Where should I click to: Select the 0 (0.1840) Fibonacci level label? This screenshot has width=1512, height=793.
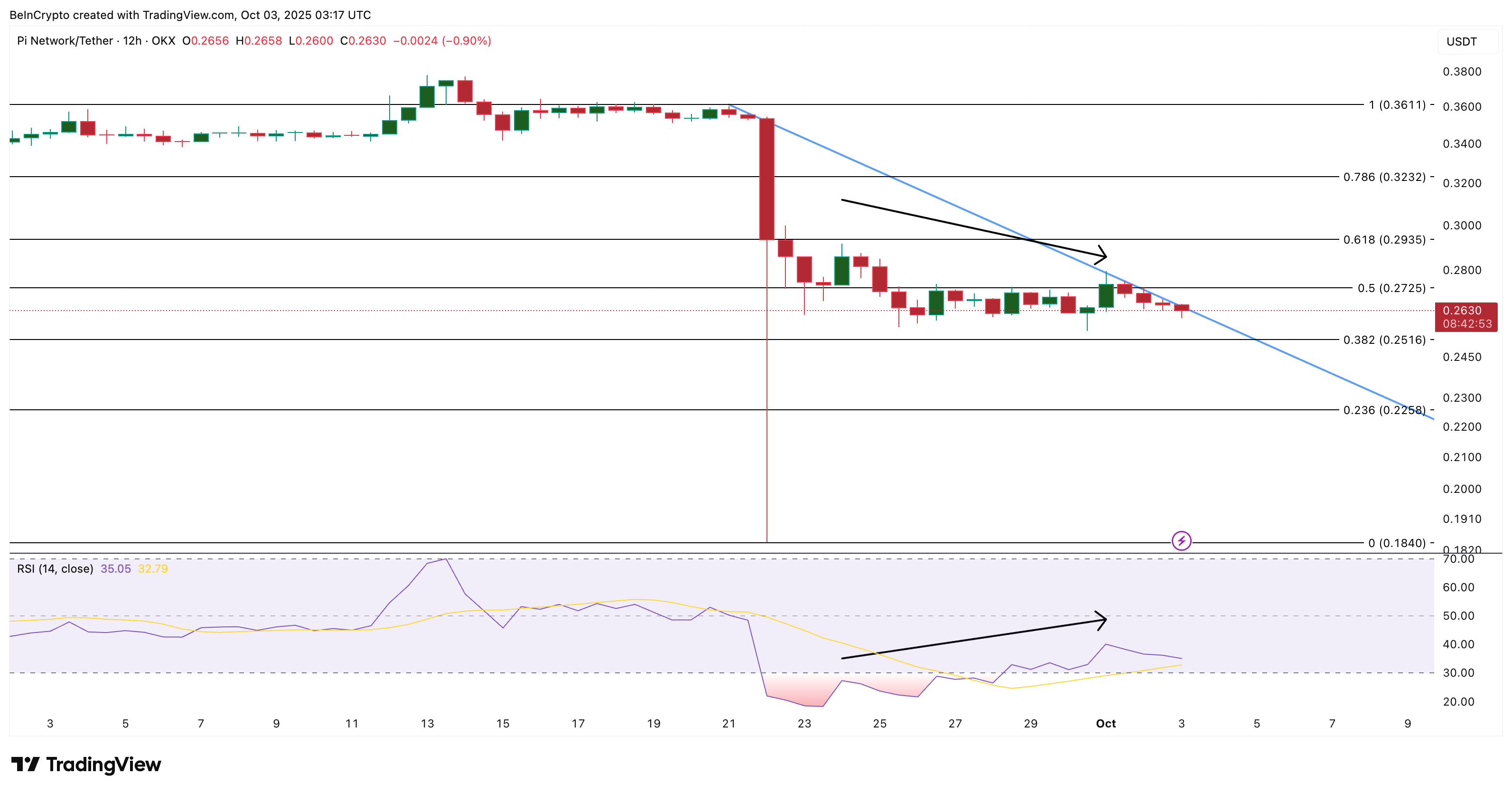(x=1396, y=543)
